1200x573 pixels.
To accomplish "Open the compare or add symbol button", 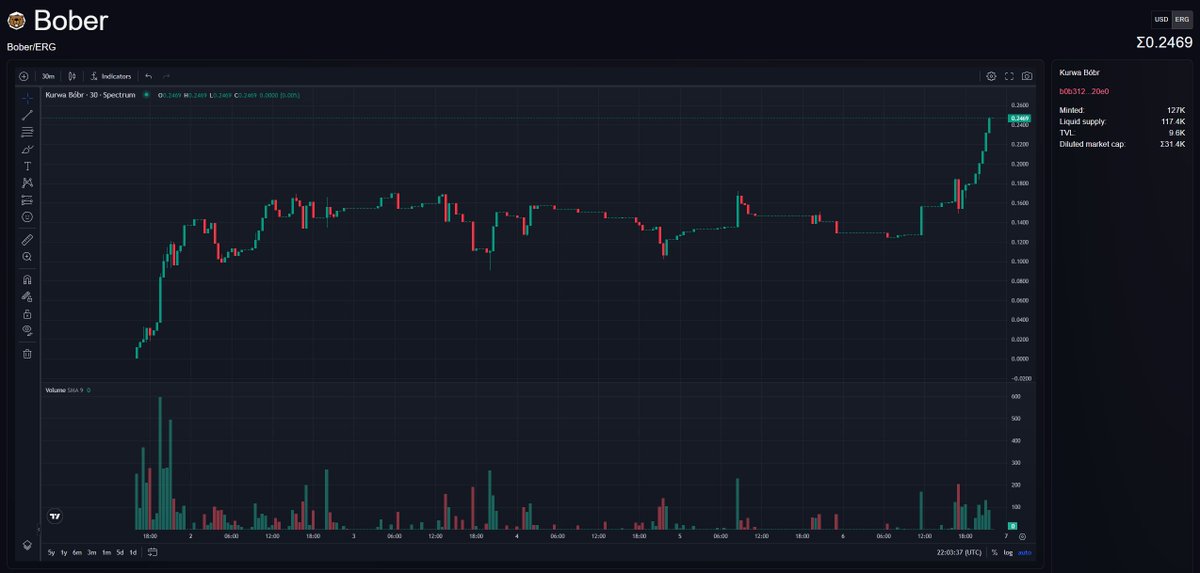I will click(x=24, y=76).
